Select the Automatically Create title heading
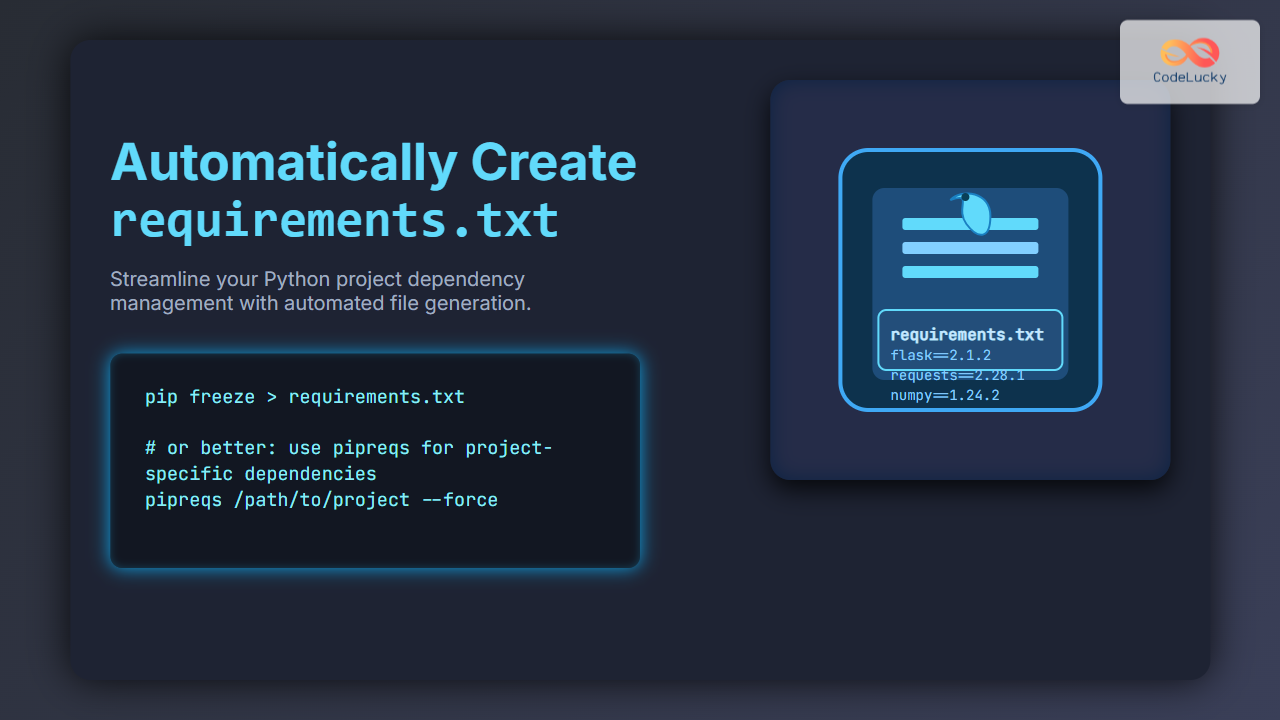This screenshot has width=1280, height=720. point(373,161)
